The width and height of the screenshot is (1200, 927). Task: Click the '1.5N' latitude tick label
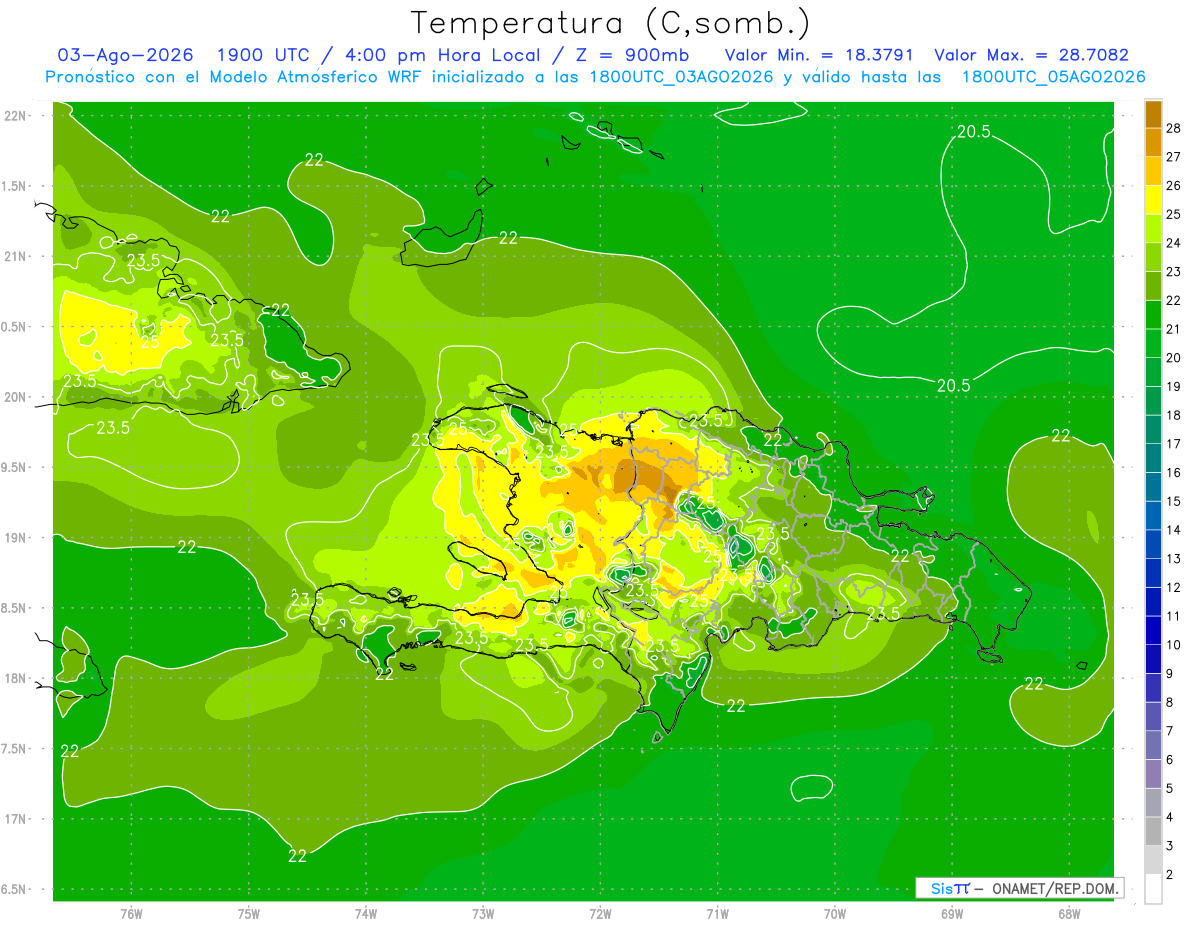(15, 186)
